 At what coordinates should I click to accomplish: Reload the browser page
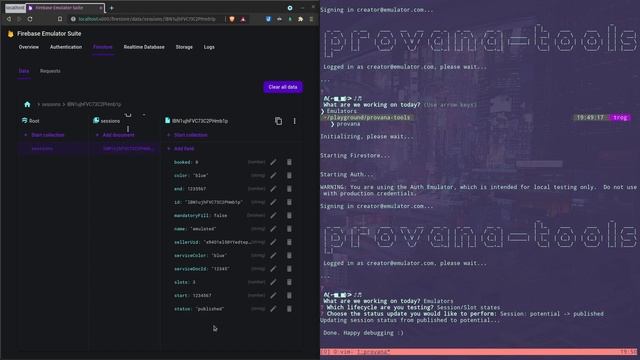click(30, 19)
